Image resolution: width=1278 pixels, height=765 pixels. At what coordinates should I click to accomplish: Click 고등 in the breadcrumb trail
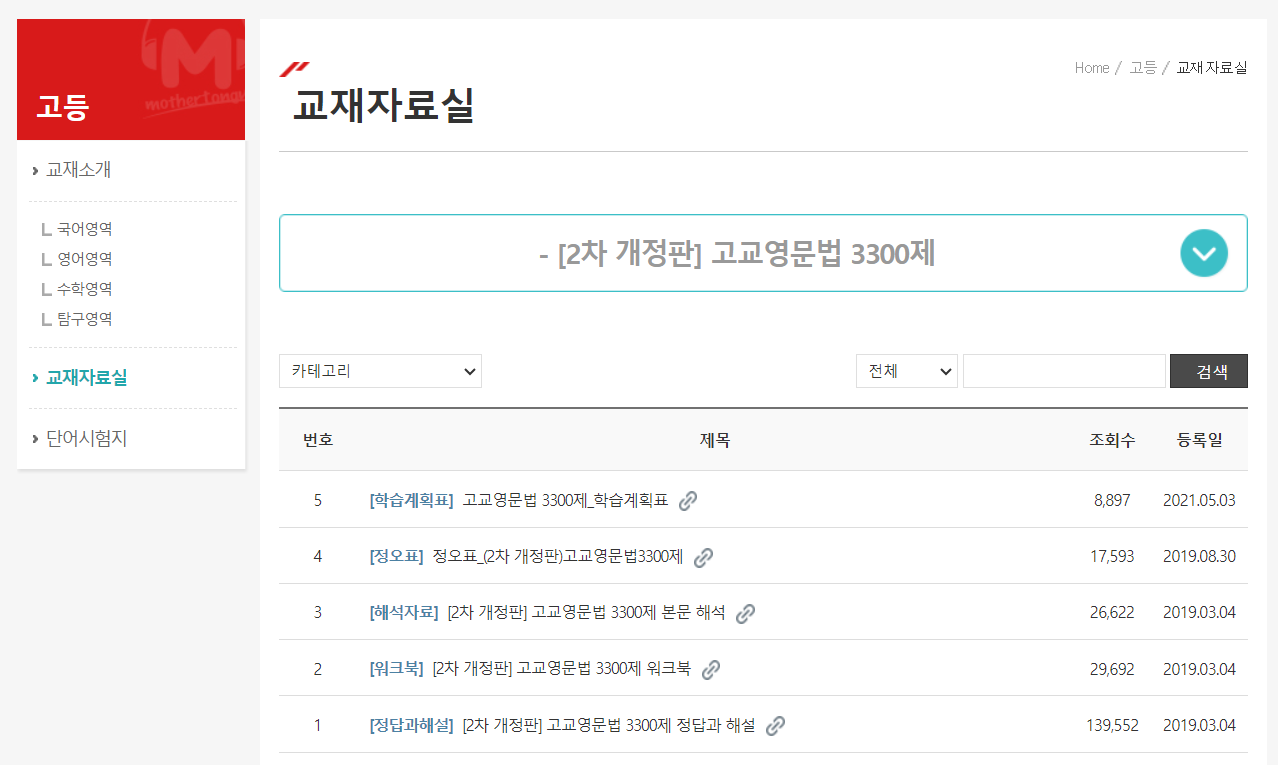coord(1142,68)
